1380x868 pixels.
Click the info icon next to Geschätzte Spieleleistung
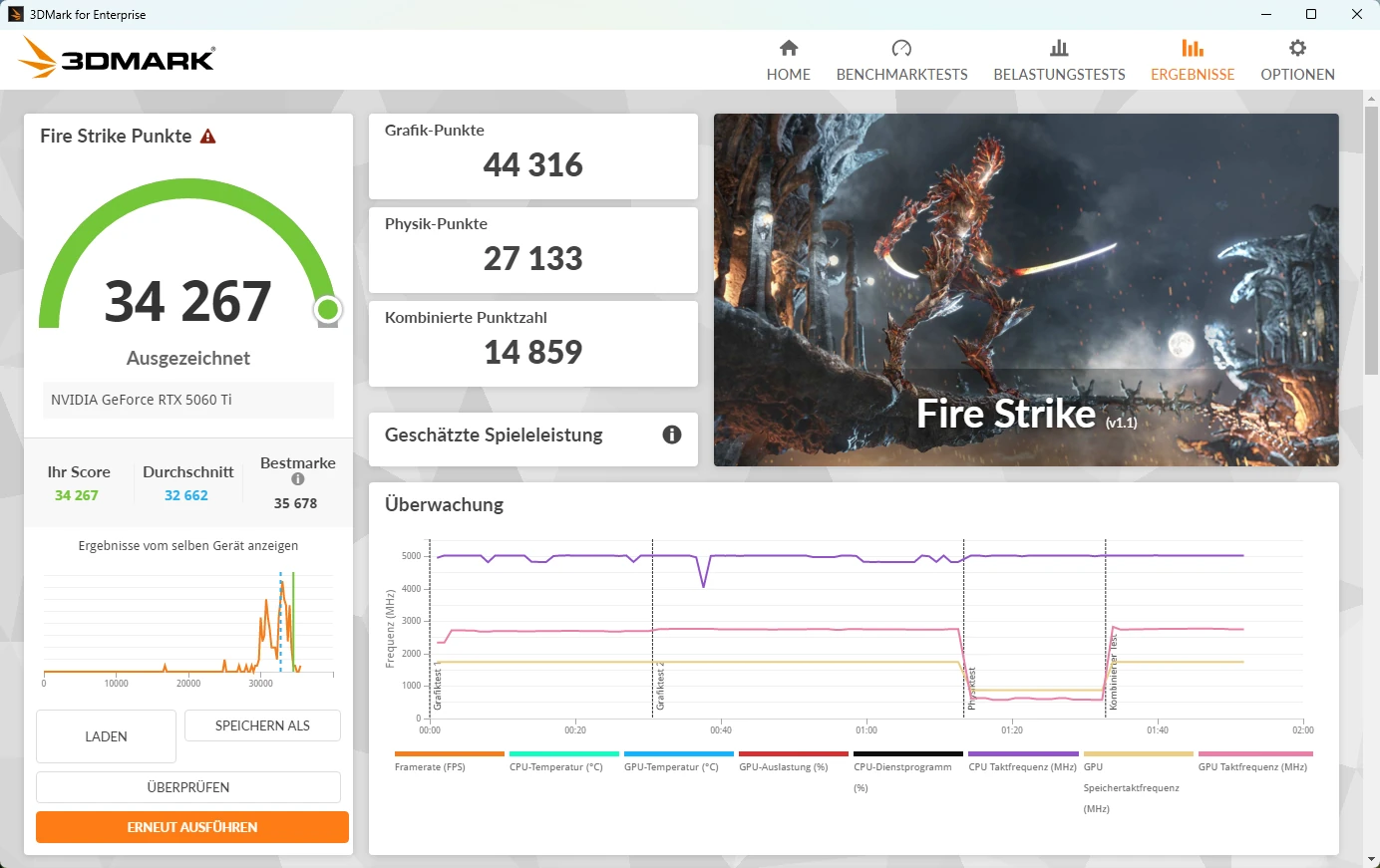tap(672, 434)
